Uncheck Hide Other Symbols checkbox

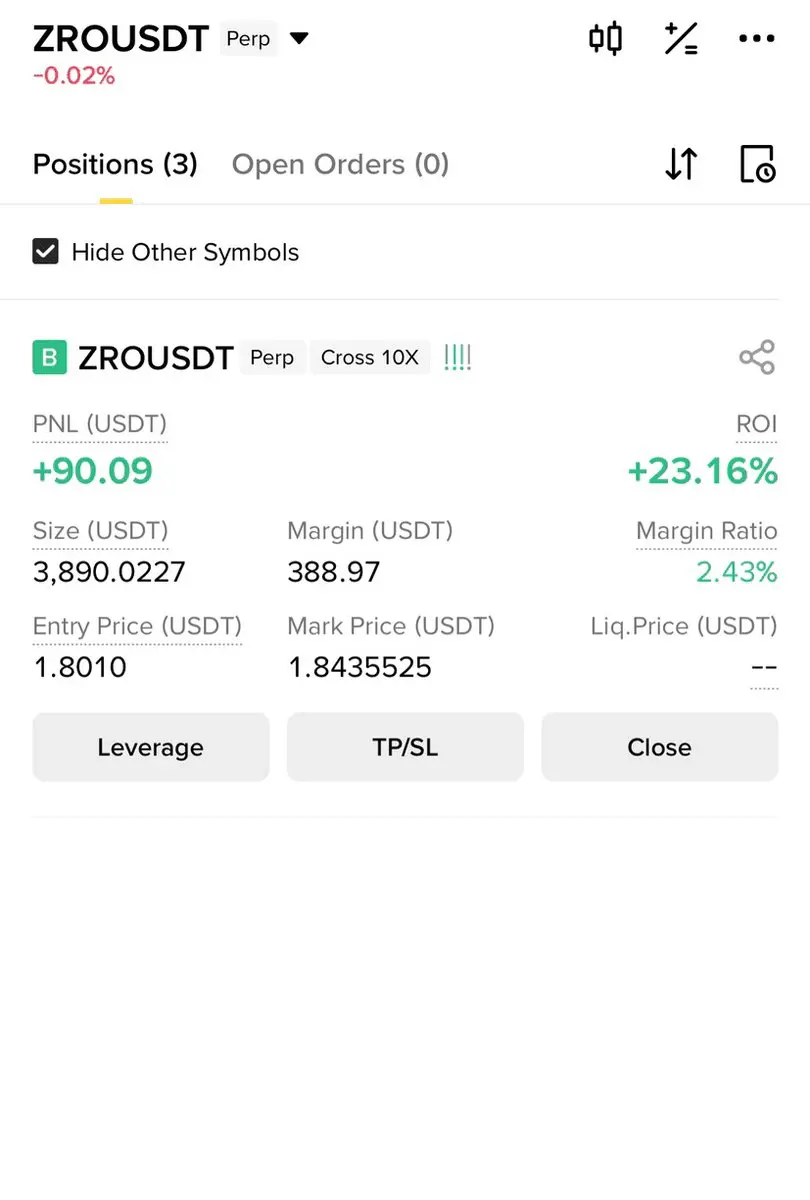(x=46, y=251)
